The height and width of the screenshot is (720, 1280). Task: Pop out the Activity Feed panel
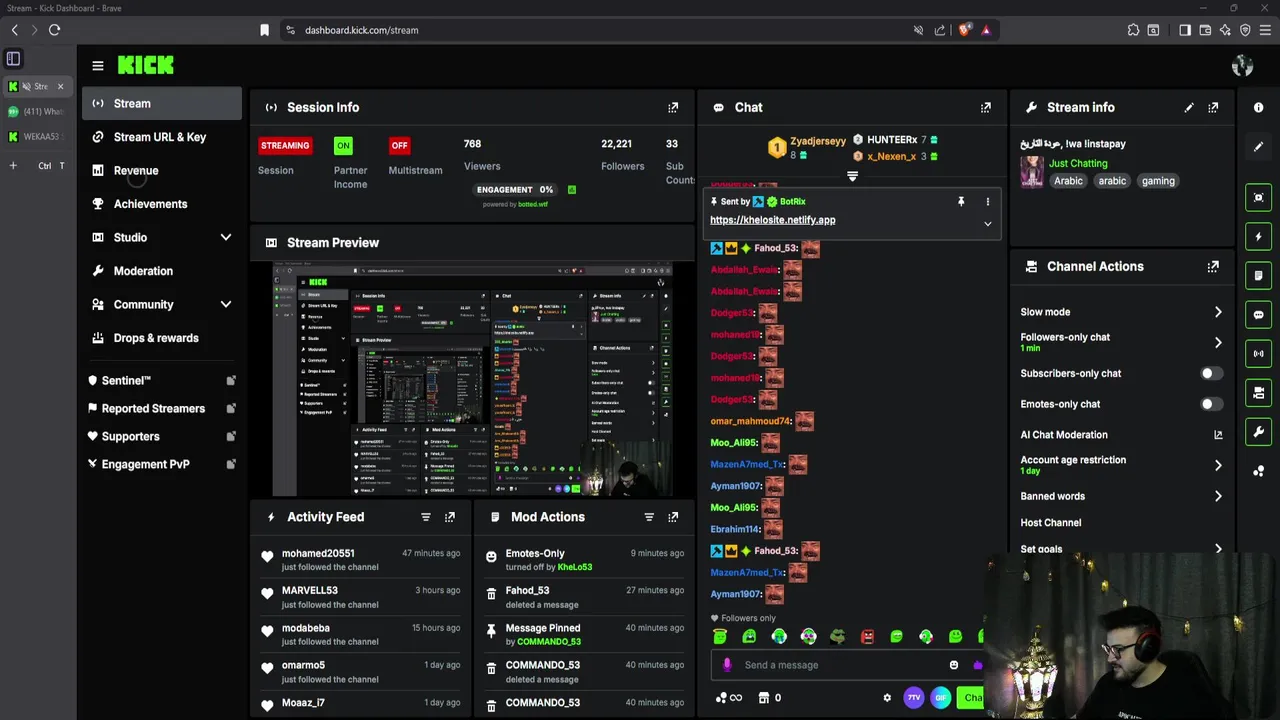click(x=450, y=517)
